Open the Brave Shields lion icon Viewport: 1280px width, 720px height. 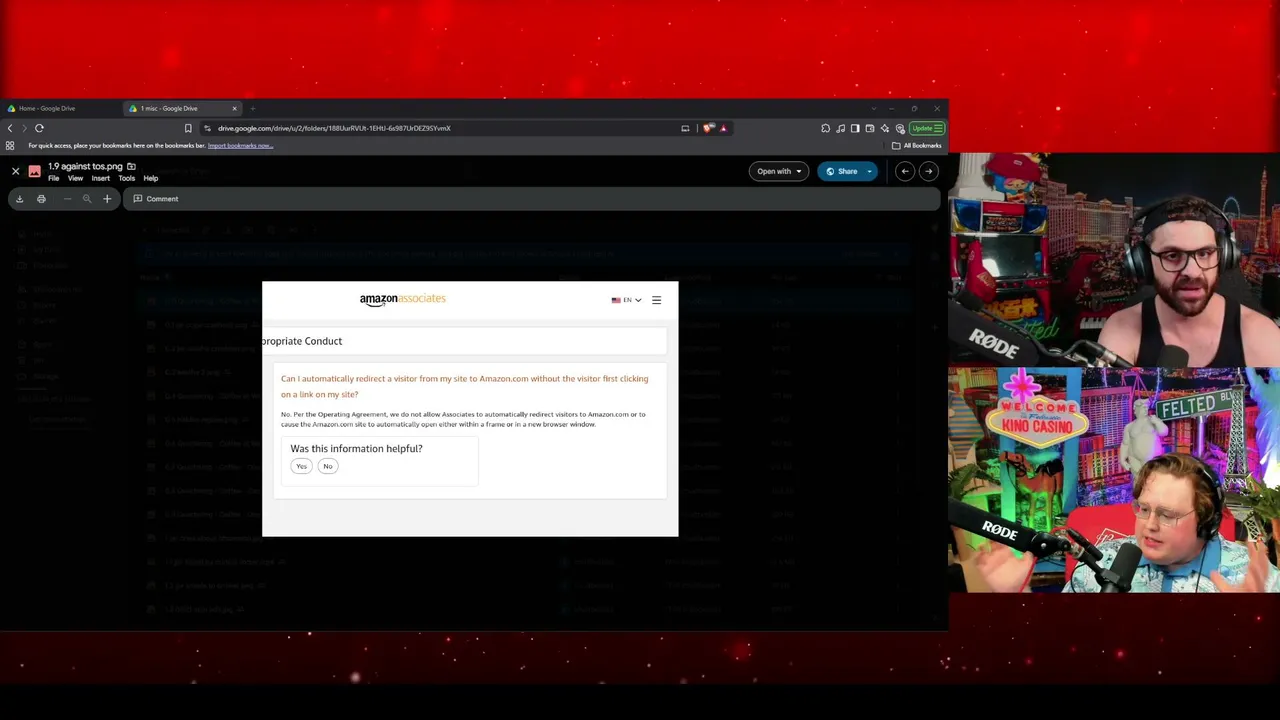709,128
